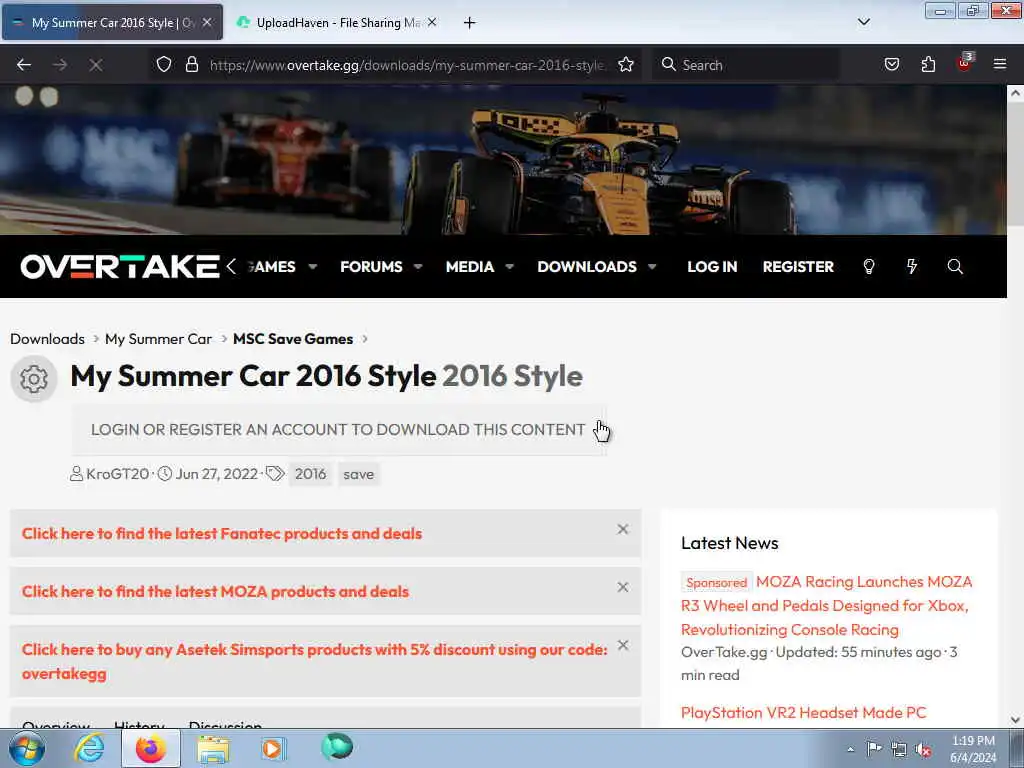The height and width of the screenshot is (768, 1024).
Task: Click the Latest News heading
Action: 729,543
